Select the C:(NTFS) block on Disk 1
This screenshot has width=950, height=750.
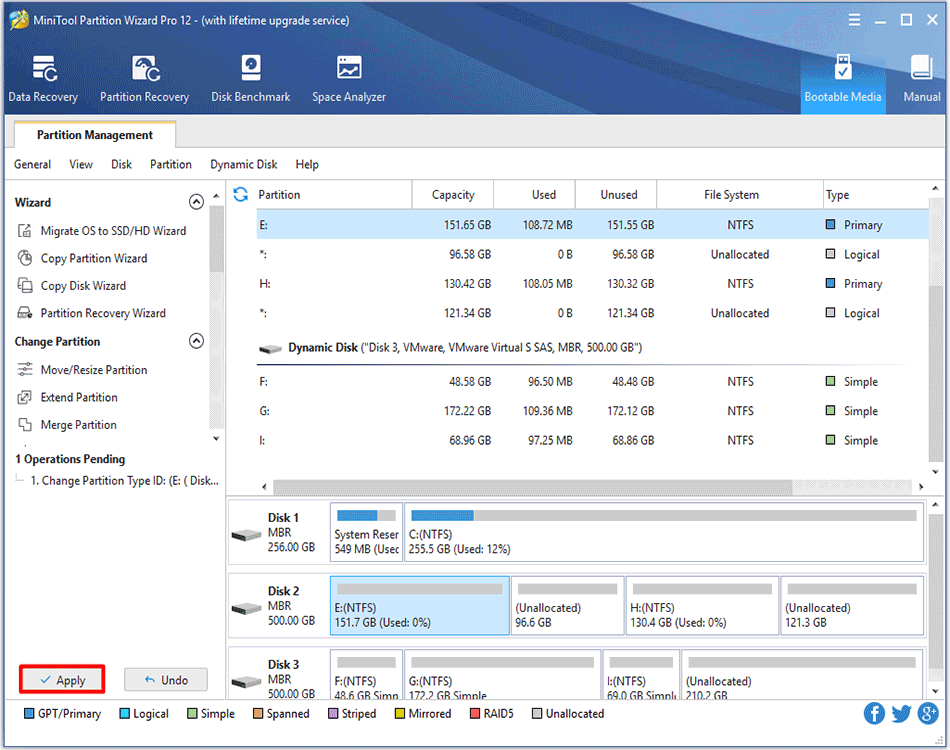(664, 533)
